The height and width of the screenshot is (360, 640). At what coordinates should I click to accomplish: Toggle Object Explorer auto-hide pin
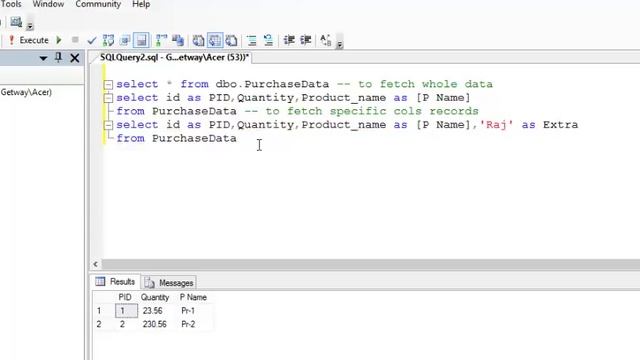[58, 58]
